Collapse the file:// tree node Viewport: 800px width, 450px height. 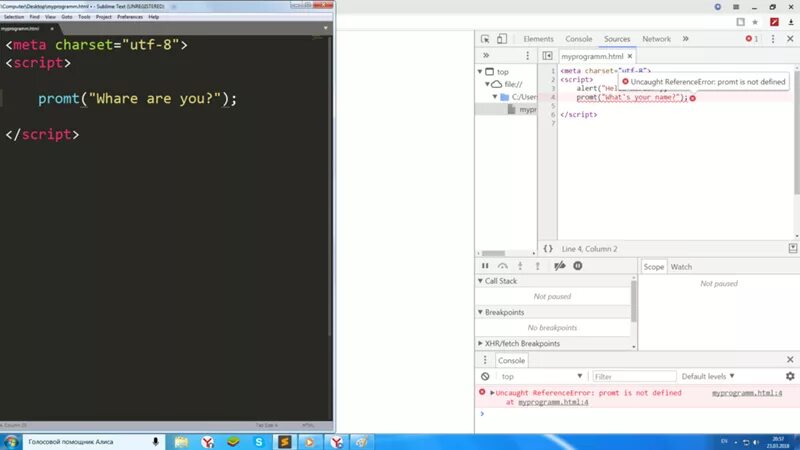coord(487,84)
